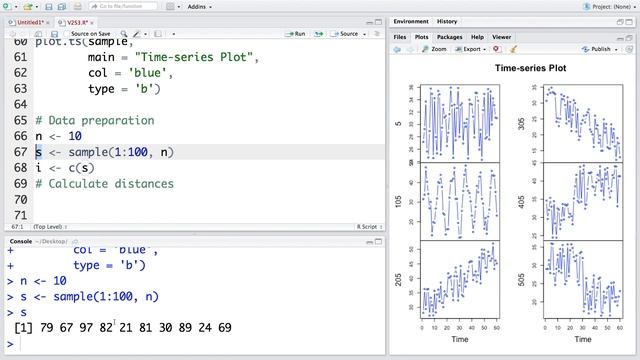Maximize the source editor pane
This screenshot has height=360, width=640.
[378, 22]
